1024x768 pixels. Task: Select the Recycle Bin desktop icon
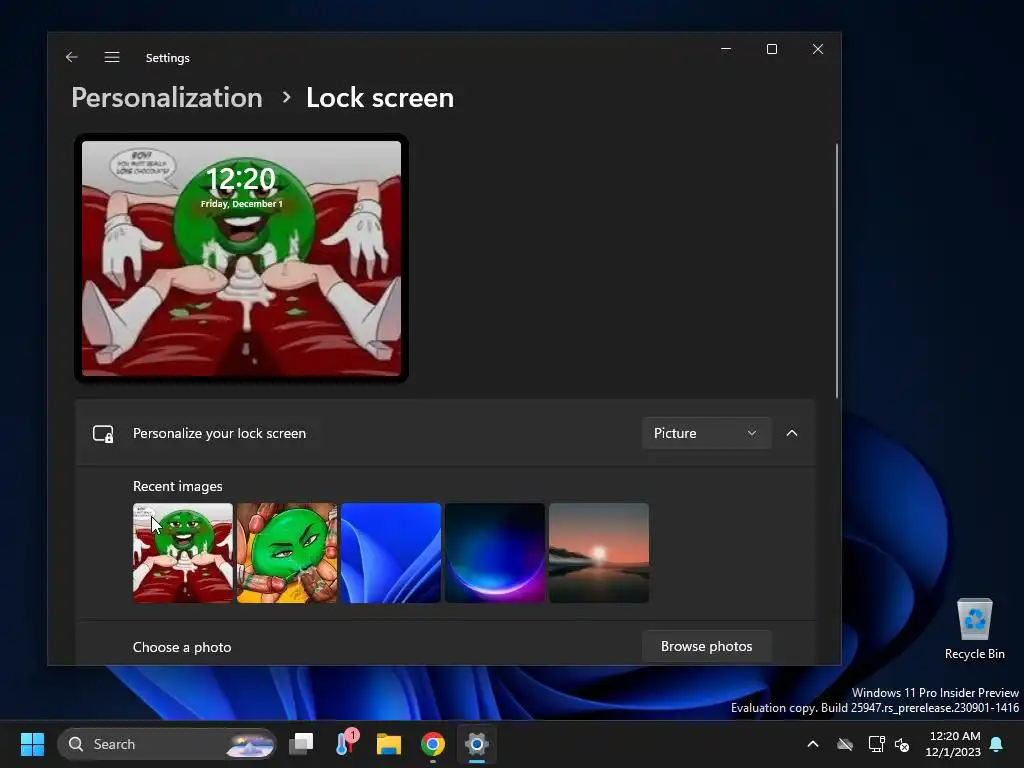(974, 630)
